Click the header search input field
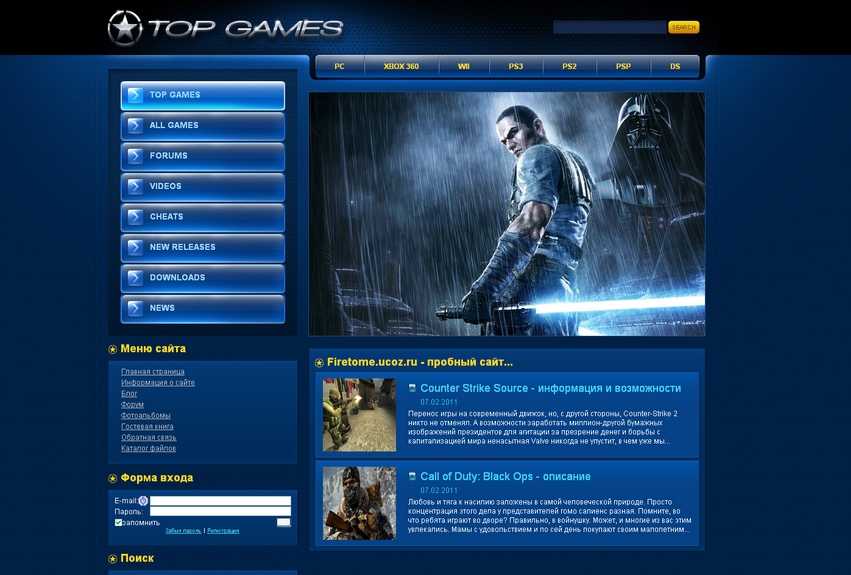This screenshot has height=575, width=851. click(609, 27)
